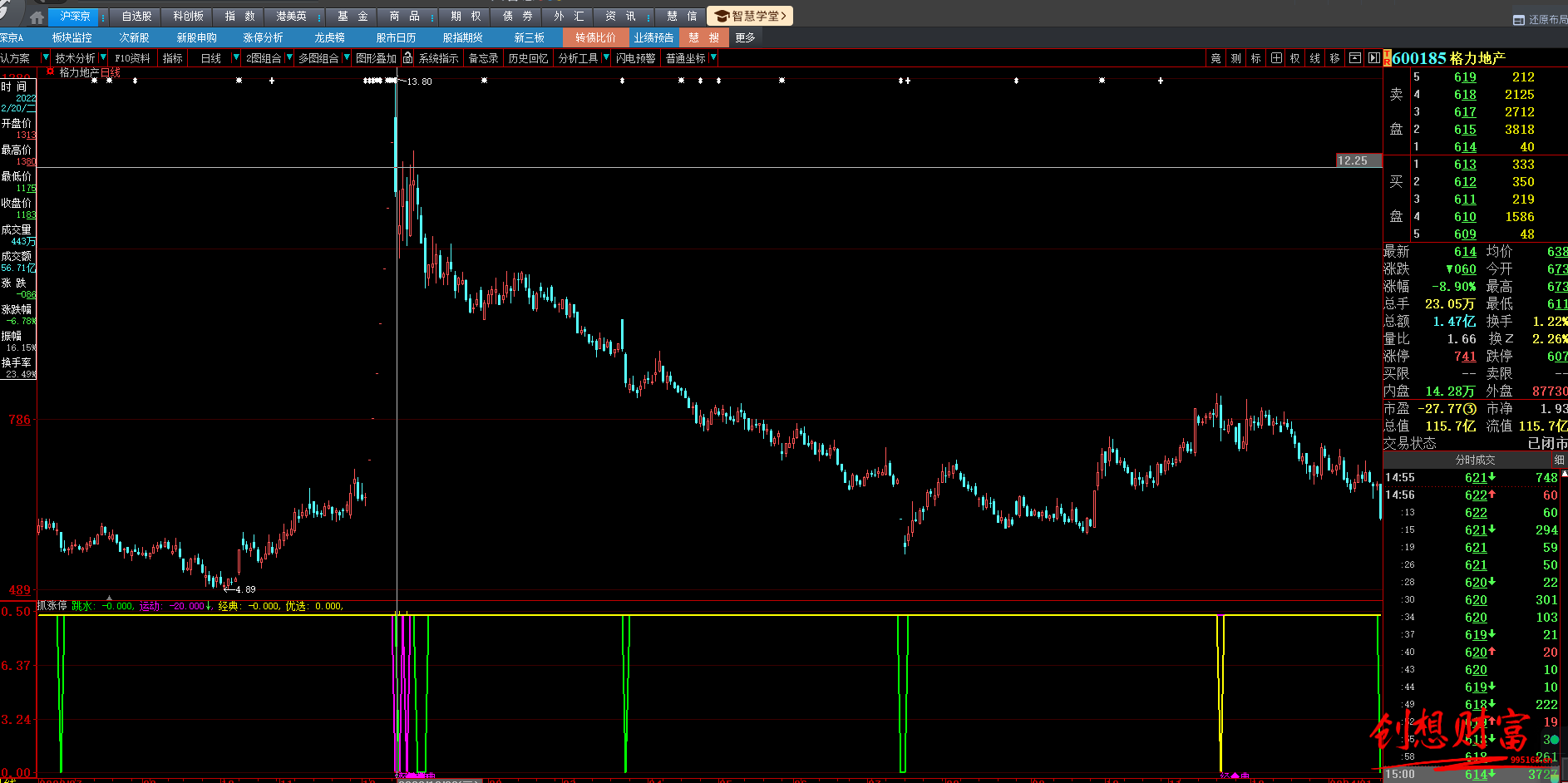Click the 还原布局 restore layout icon
1568x783 pixels.
(1519, 20)
